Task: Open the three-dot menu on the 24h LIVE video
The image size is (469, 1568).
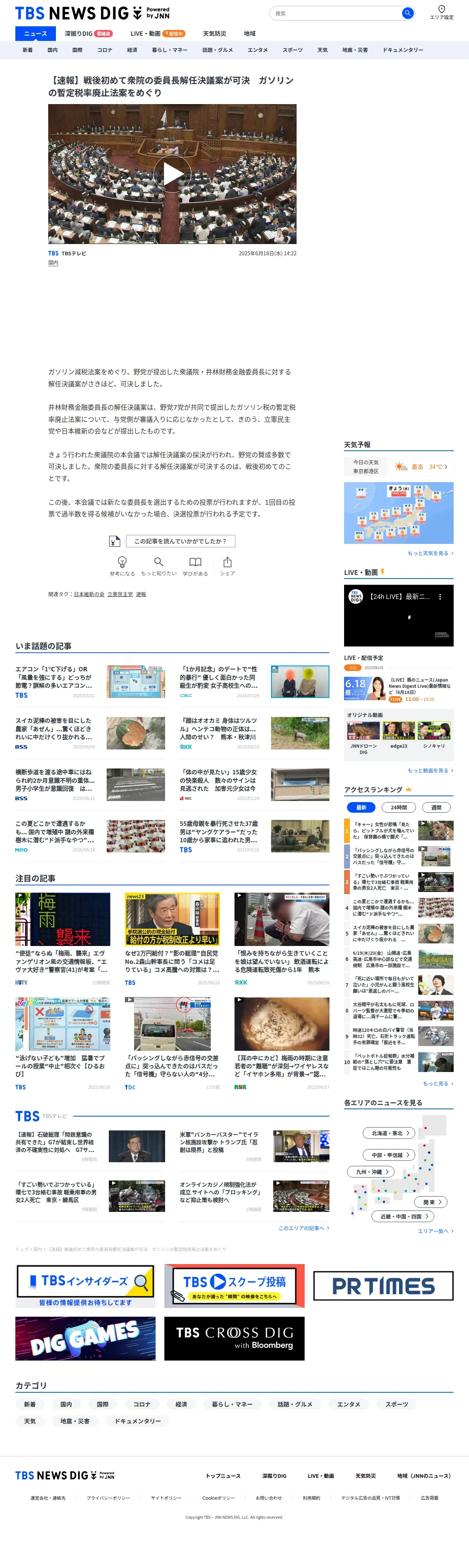Action: pyautogui.click(x=440, y=596)
